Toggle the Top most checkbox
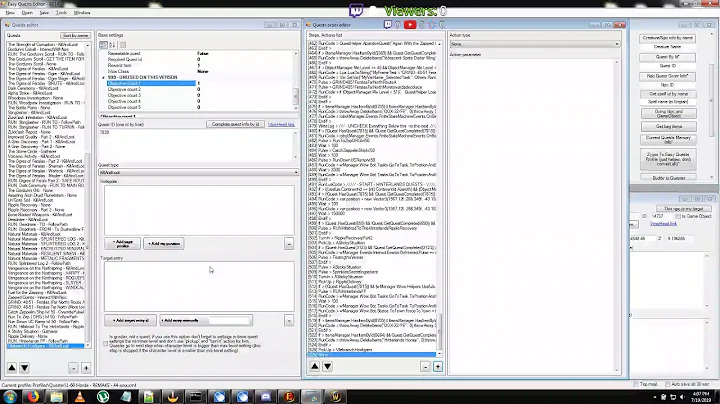The width and height of the screenshot is (720, 404). 636,384
